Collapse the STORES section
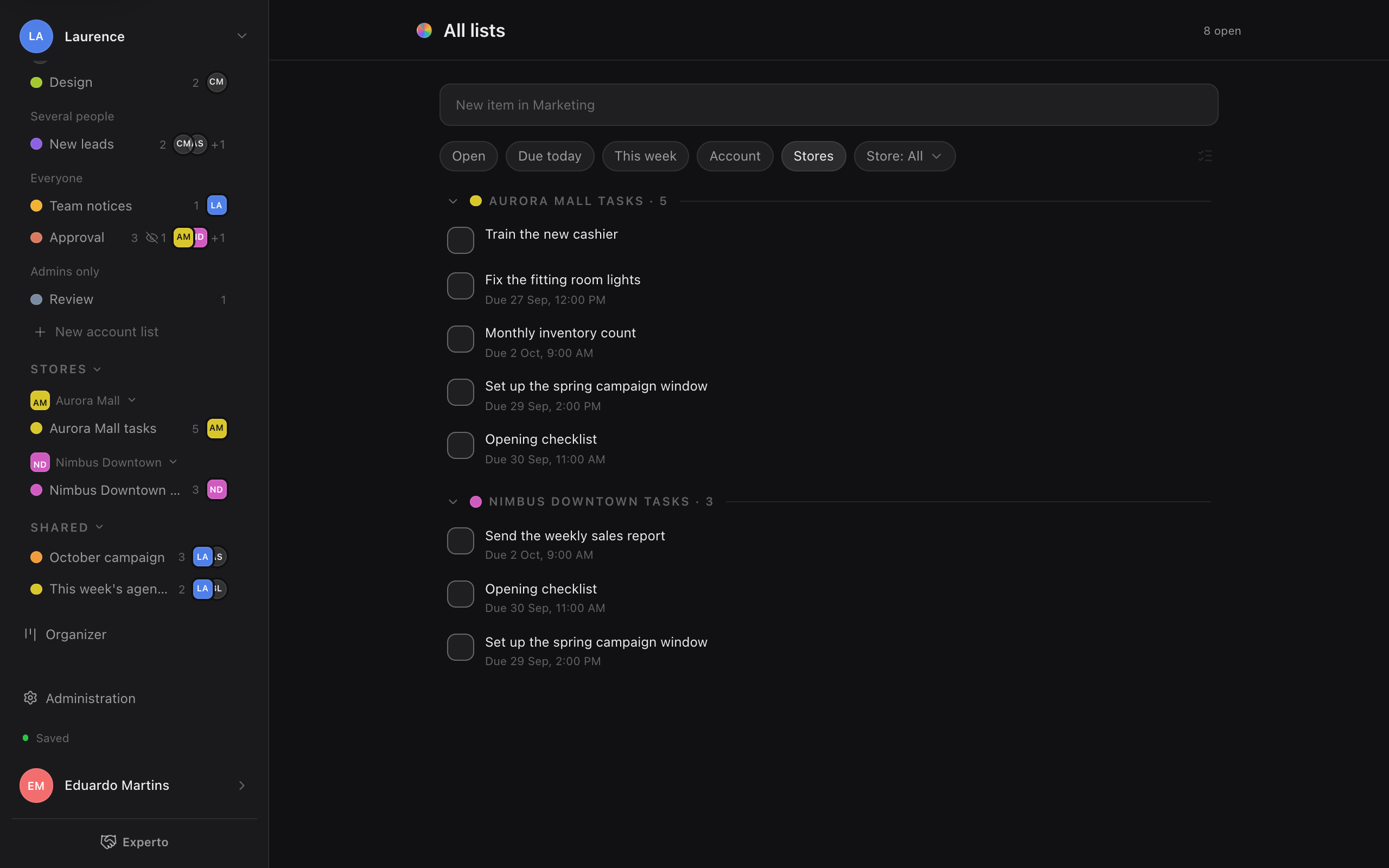 (97, 369)
